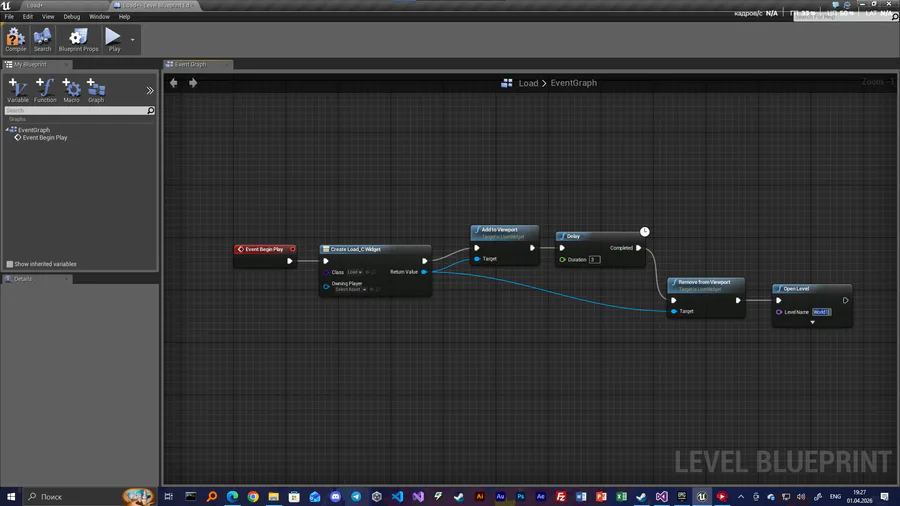The height and width of the screenshot is (506, 900).
Task: Open Discord from taskbar
Action: tap(336, 496)
